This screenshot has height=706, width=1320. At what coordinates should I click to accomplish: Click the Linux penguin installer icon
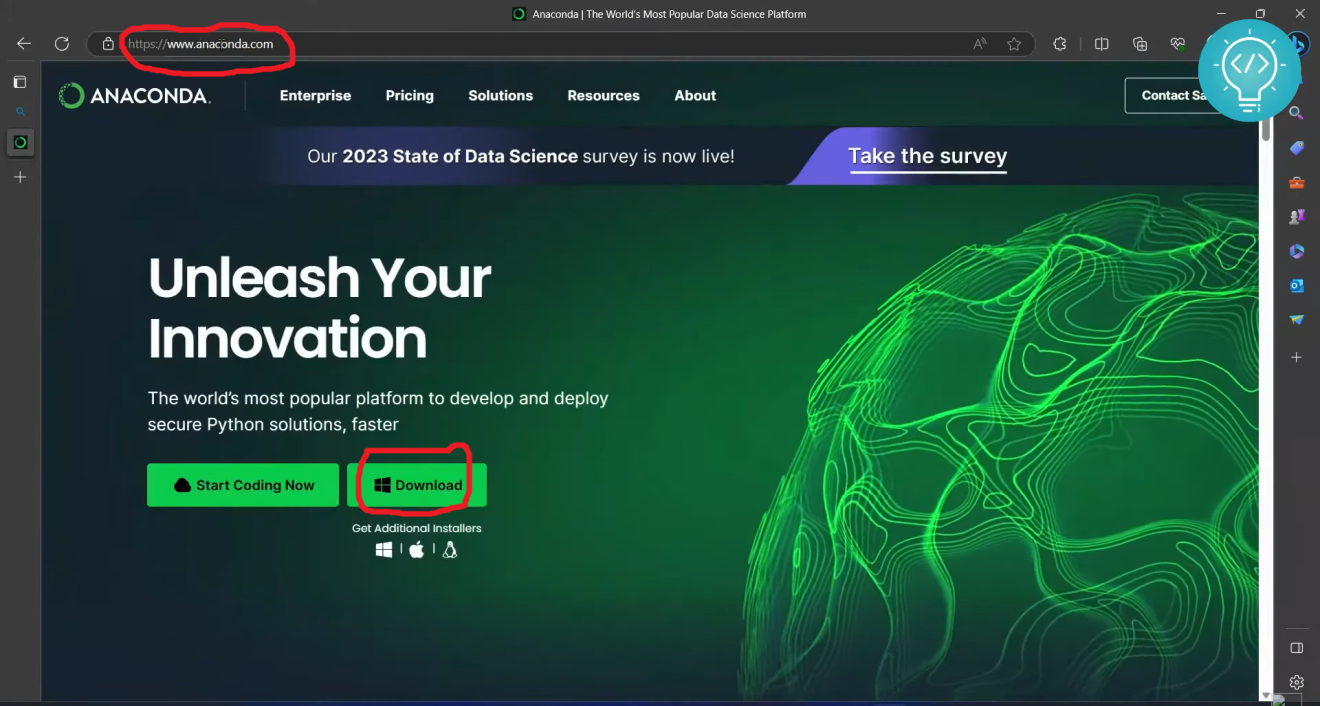click(450, 550)
